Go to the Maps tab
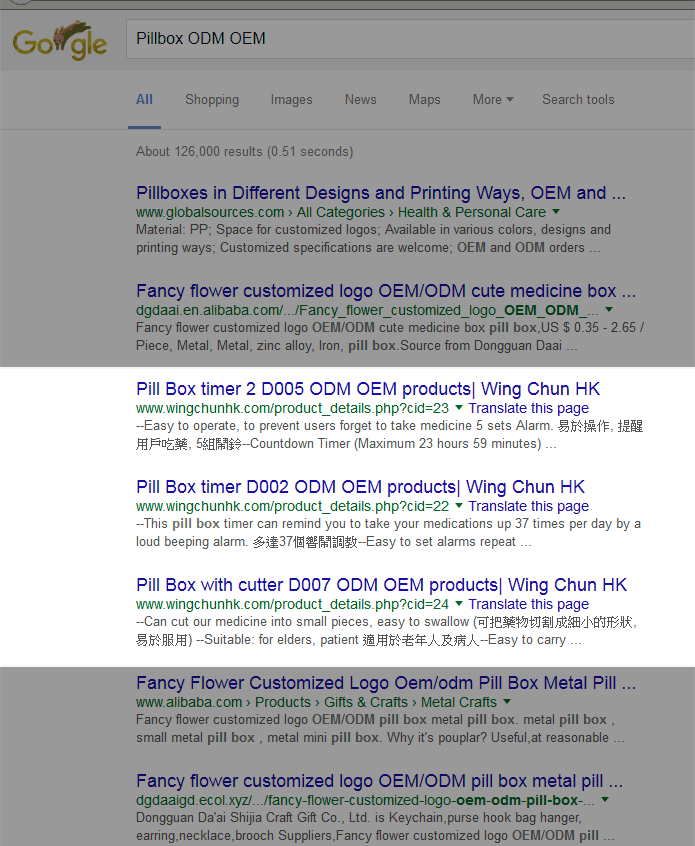The height and width of the screenshot is (846, 695). click(424, 100)
